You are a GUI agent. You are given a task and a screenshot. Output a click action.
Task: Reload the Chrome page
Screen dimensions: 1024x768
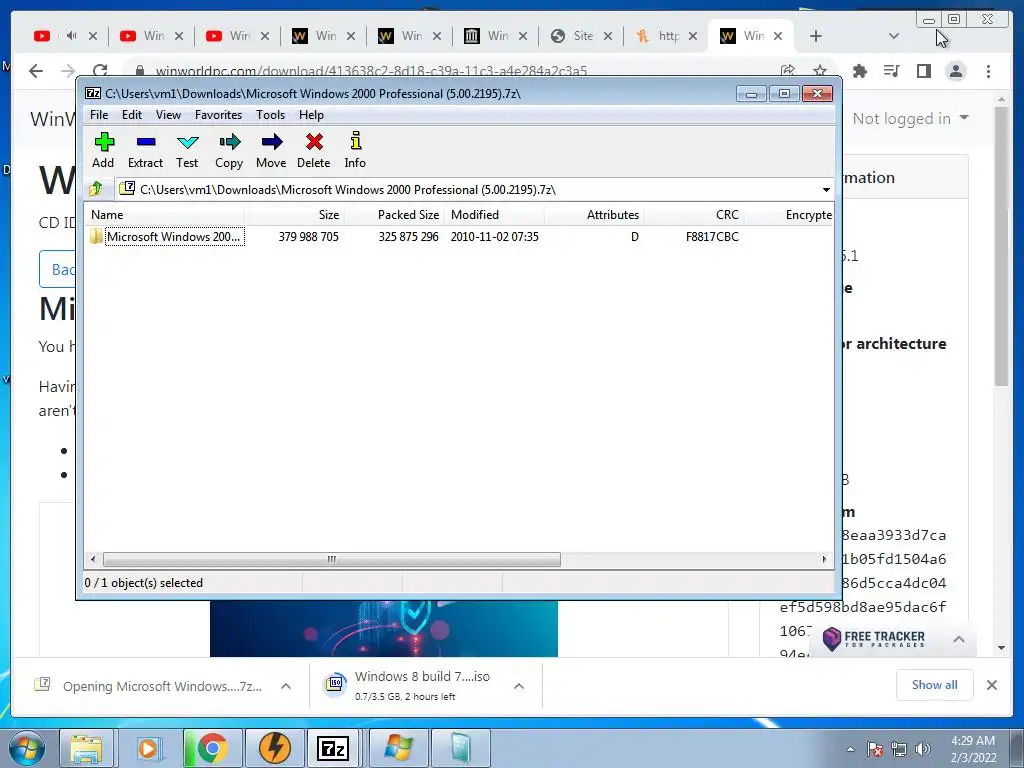[x=100, y=71]
